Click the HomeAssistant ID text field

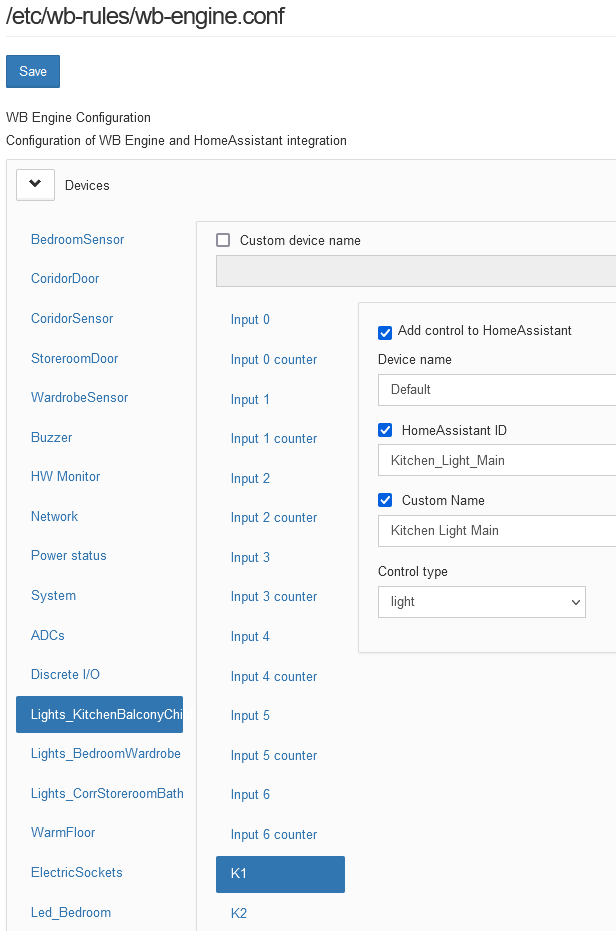click(496, 460)
